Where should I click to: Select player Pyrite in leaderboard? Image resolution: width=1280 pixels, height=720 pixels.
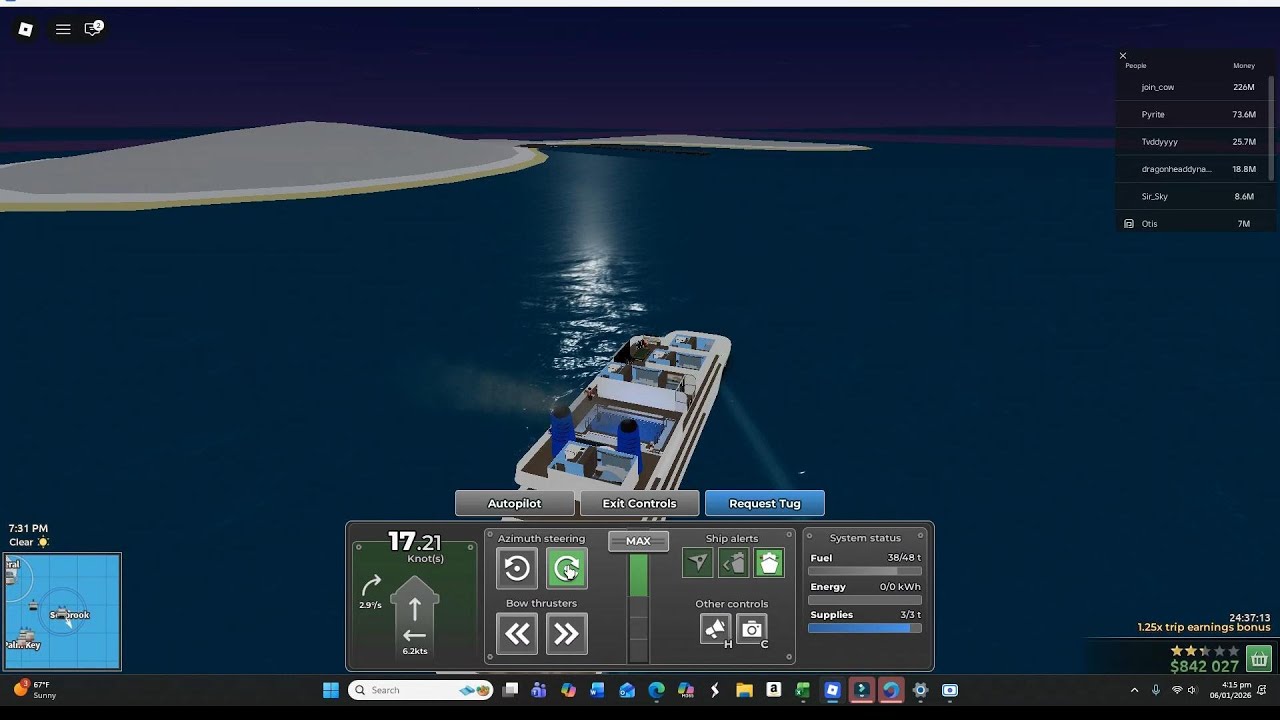[1193, 114]
